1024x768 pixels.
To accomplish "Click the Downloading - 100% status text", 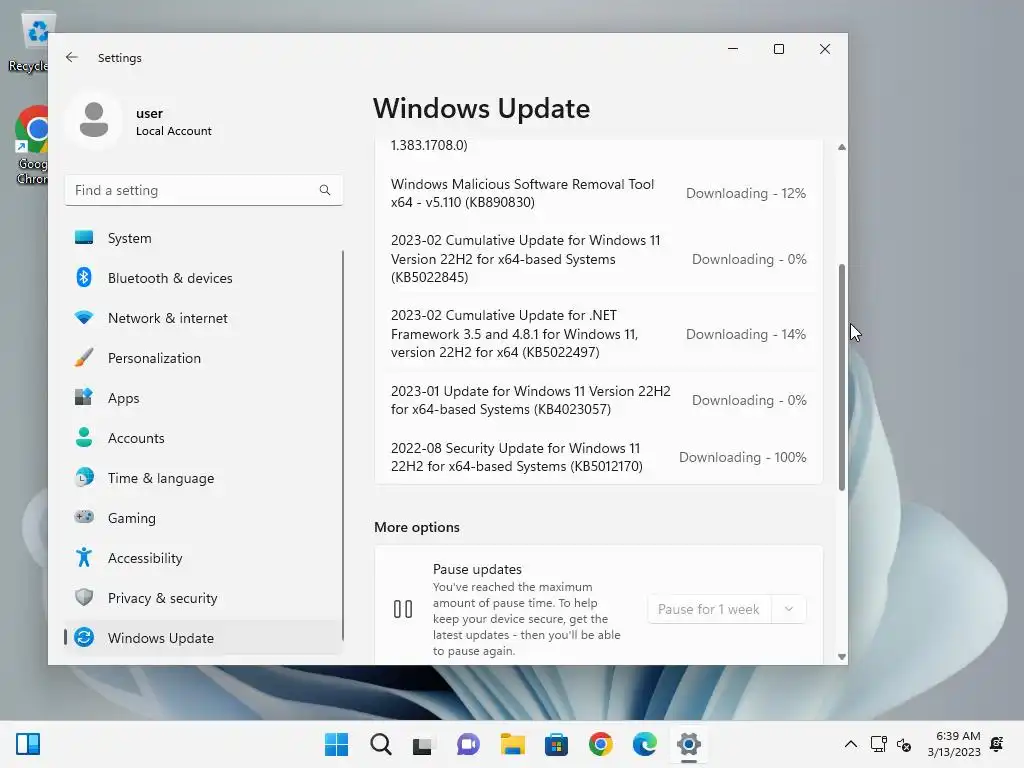I will pyautogui.click(x=743, y=457).
